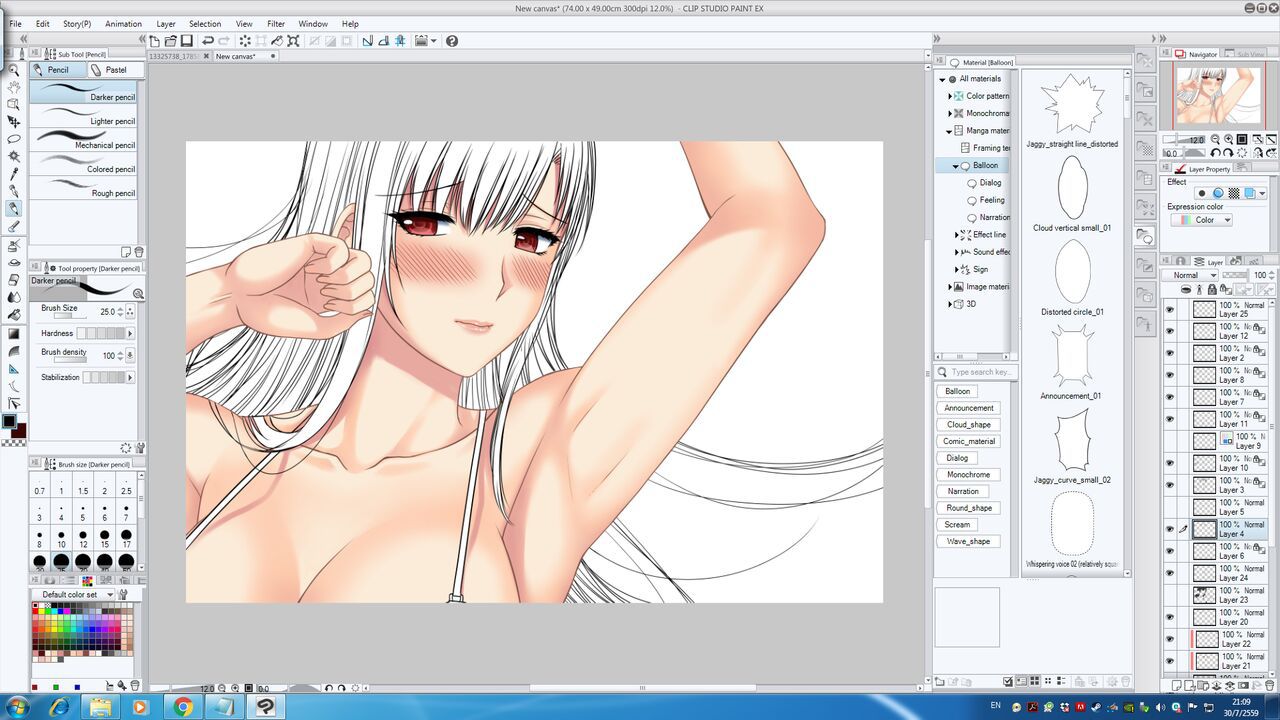Image resolution: width=1280 pixels, height=720 pixels.
Task: Expand the Hardness options arrow
Action: [130, 333]
